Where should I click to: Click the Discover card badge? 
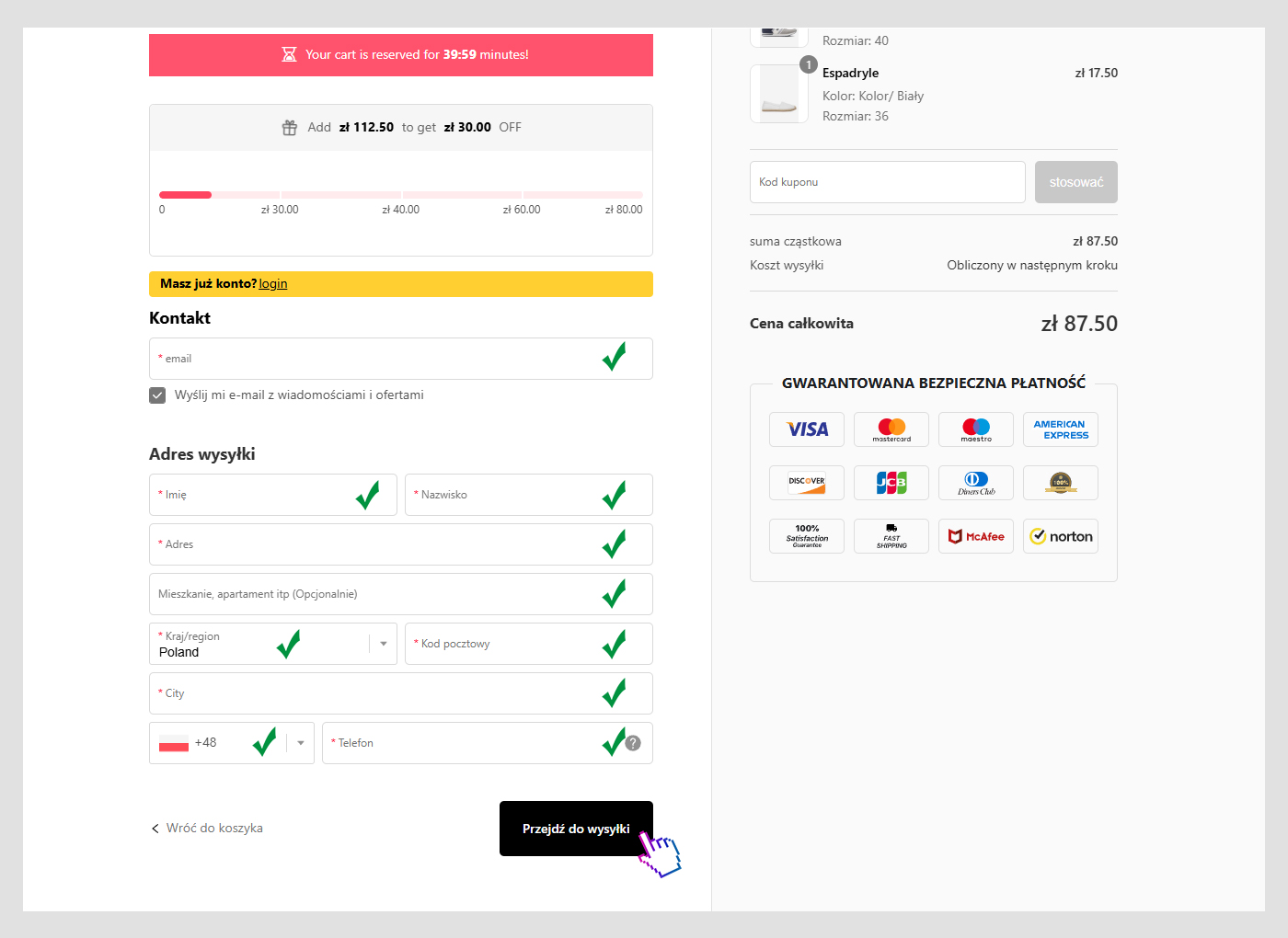click(x=807, y=483)
